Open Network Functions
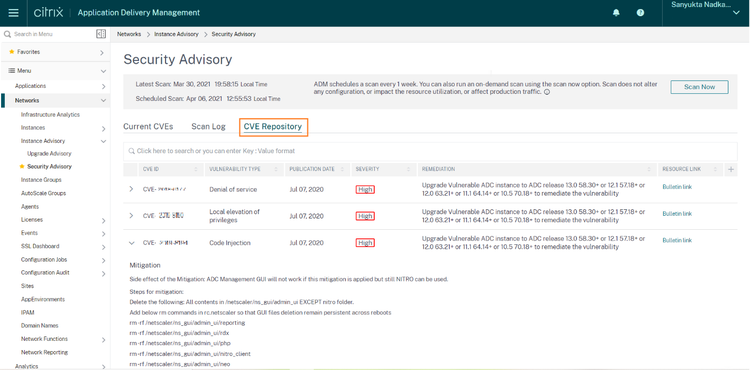Viewport: 750px width, 370px height. (44, 339)
